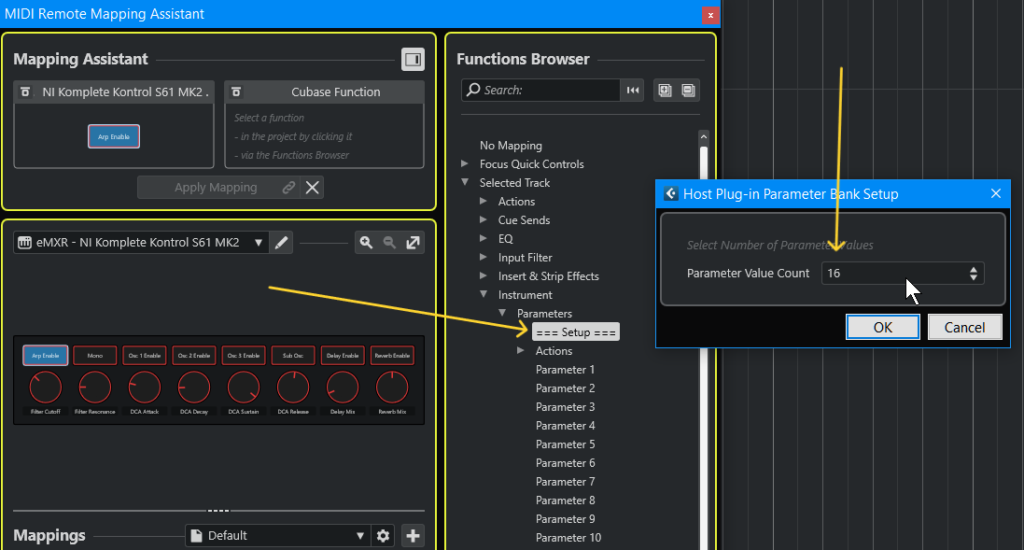Expand the Cue Sends node

tap(483, 219)
